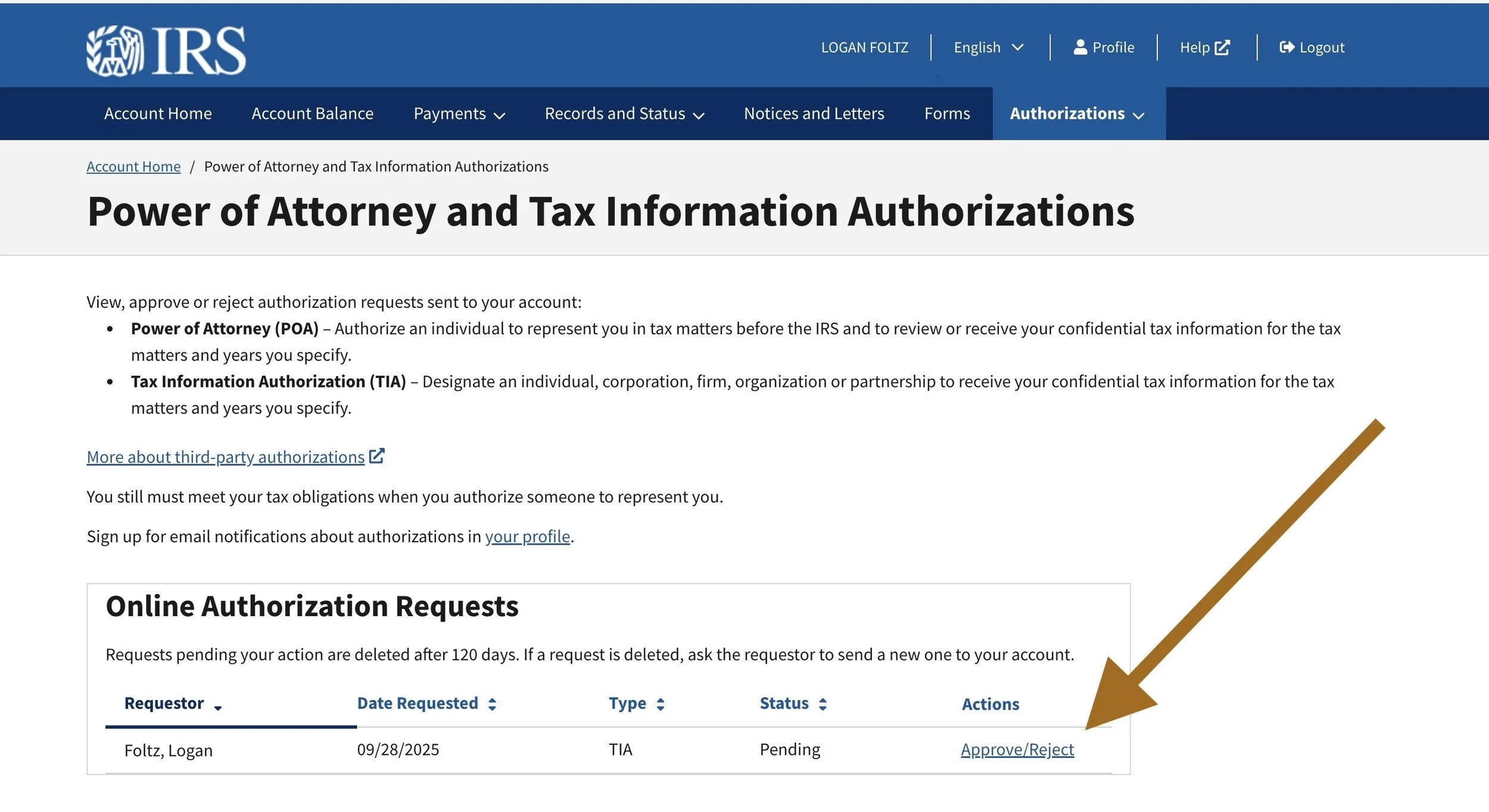Open the Forms menu item

click(946, 114)
